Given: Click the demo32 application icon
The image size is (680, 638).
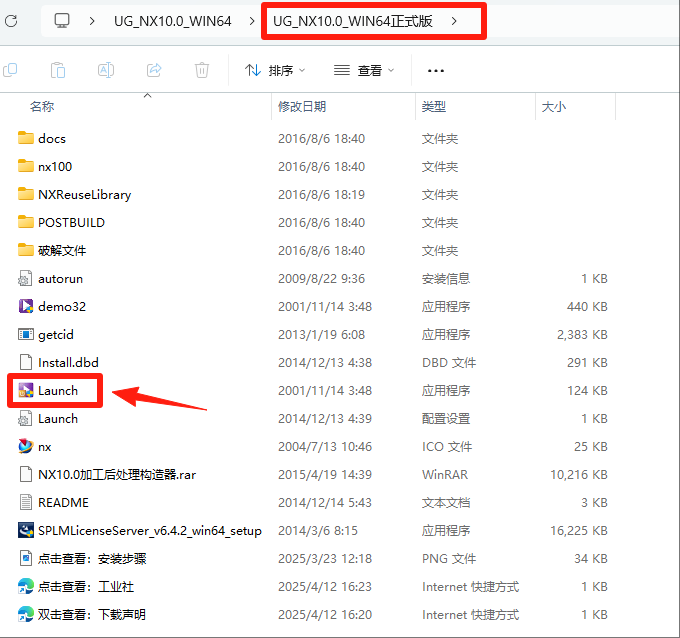Looking at the screenshot, I should [x=26, y=306].
